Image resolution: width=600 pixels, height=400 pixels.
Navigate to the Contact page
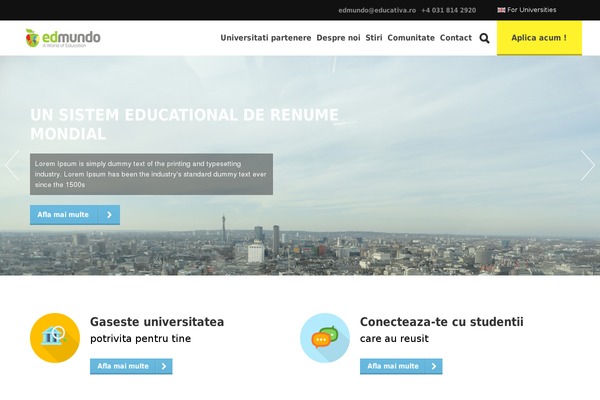(x=456, y=38)
